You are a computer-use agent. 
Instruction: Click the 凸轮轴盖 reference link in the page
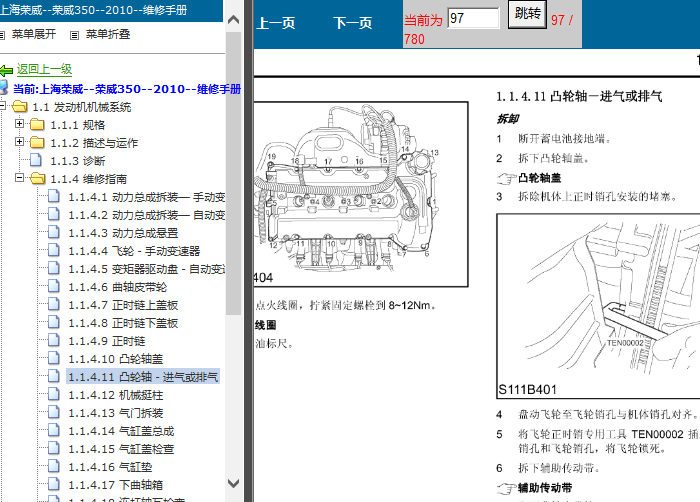coord(539,178)
